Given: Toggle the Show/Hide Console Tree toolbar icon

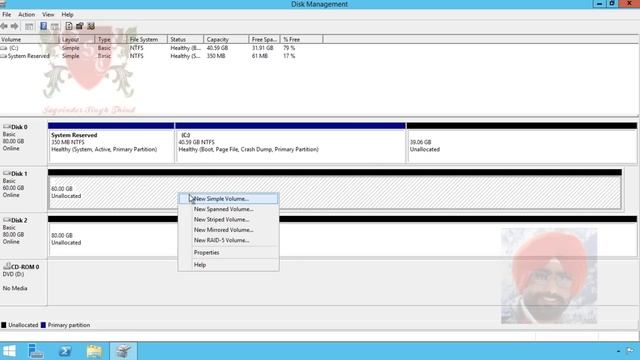Looking at the screenshot, I should coord(29,26).
